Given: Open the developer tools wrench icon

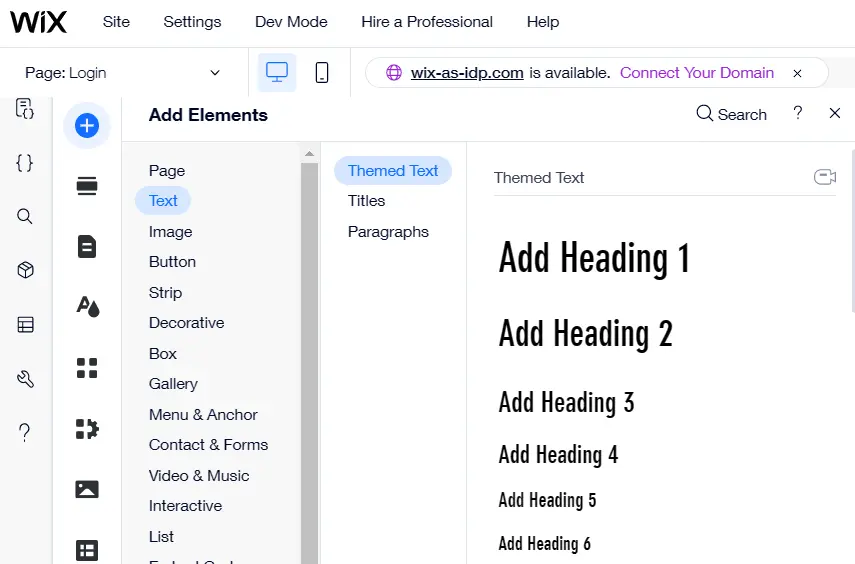Looking at the screenshot, I should [x=25, y=379].
